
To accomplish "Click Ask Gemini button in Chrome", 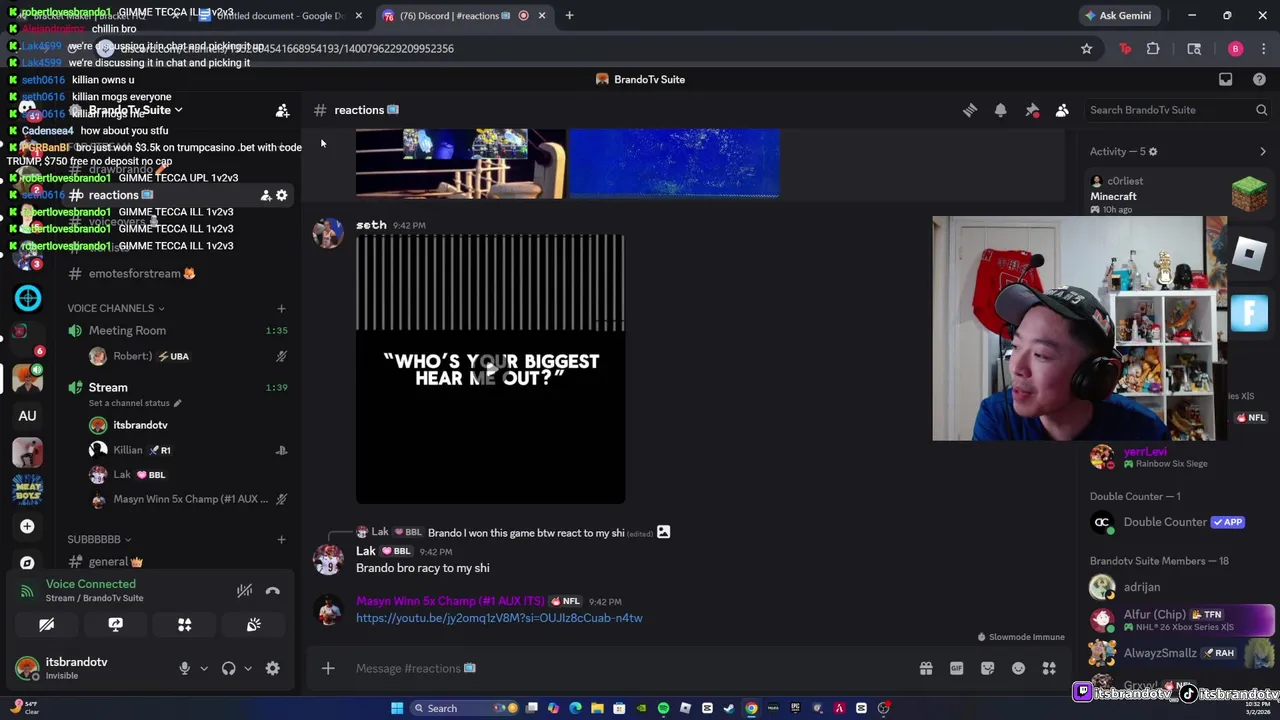I will [x=1118, y=16].
